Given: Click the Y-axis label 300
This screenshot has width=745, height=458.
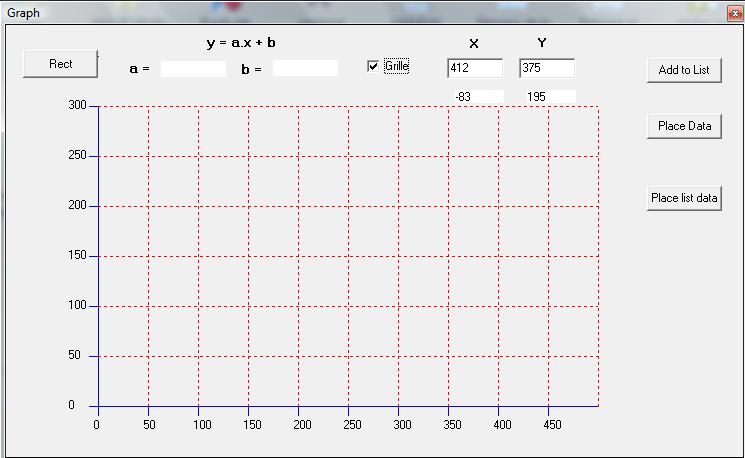Looking at the screenshot, I should pyautogui.click(x=77, y=105).
